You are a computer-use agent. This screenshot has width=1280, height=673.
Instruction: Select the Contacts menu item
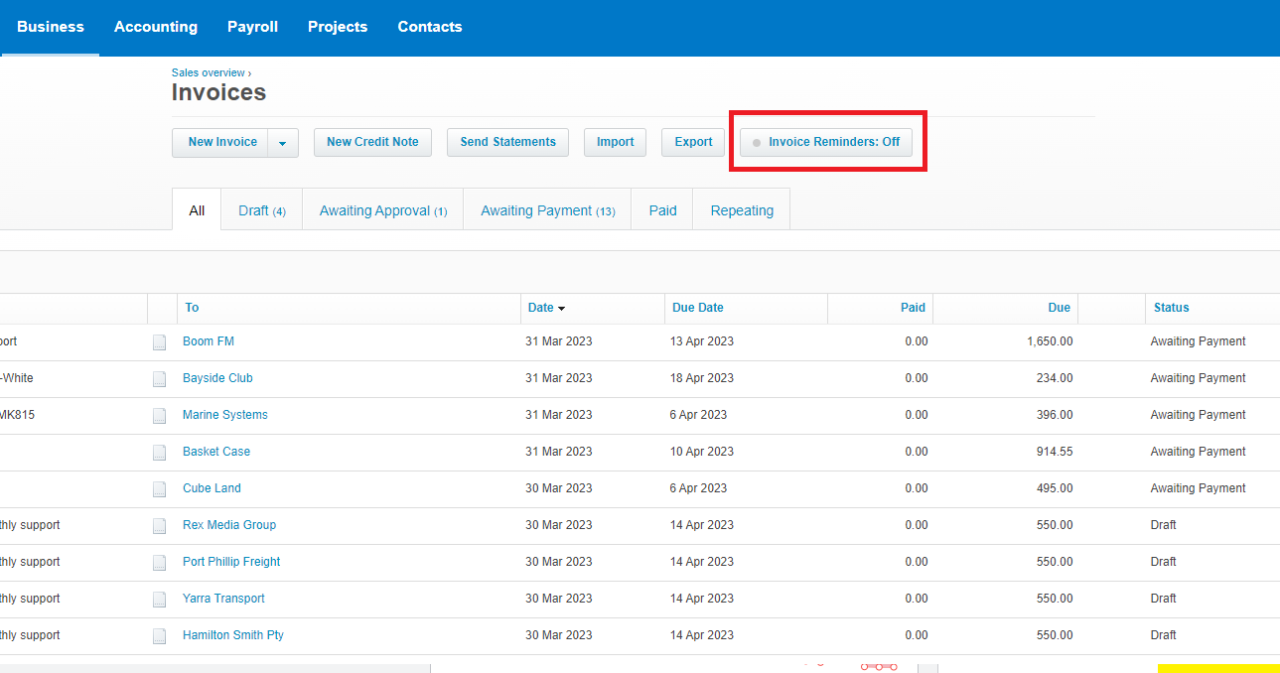click(x=429, y=27)
